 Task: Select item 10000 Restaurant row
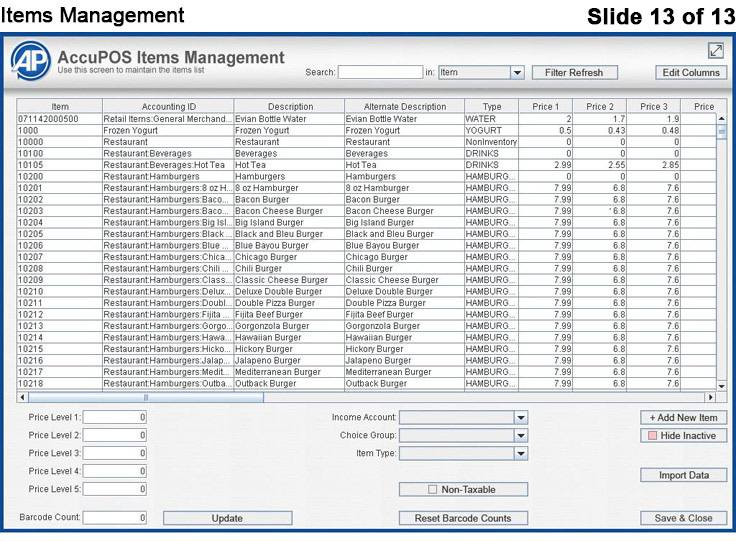pos(366,142)
